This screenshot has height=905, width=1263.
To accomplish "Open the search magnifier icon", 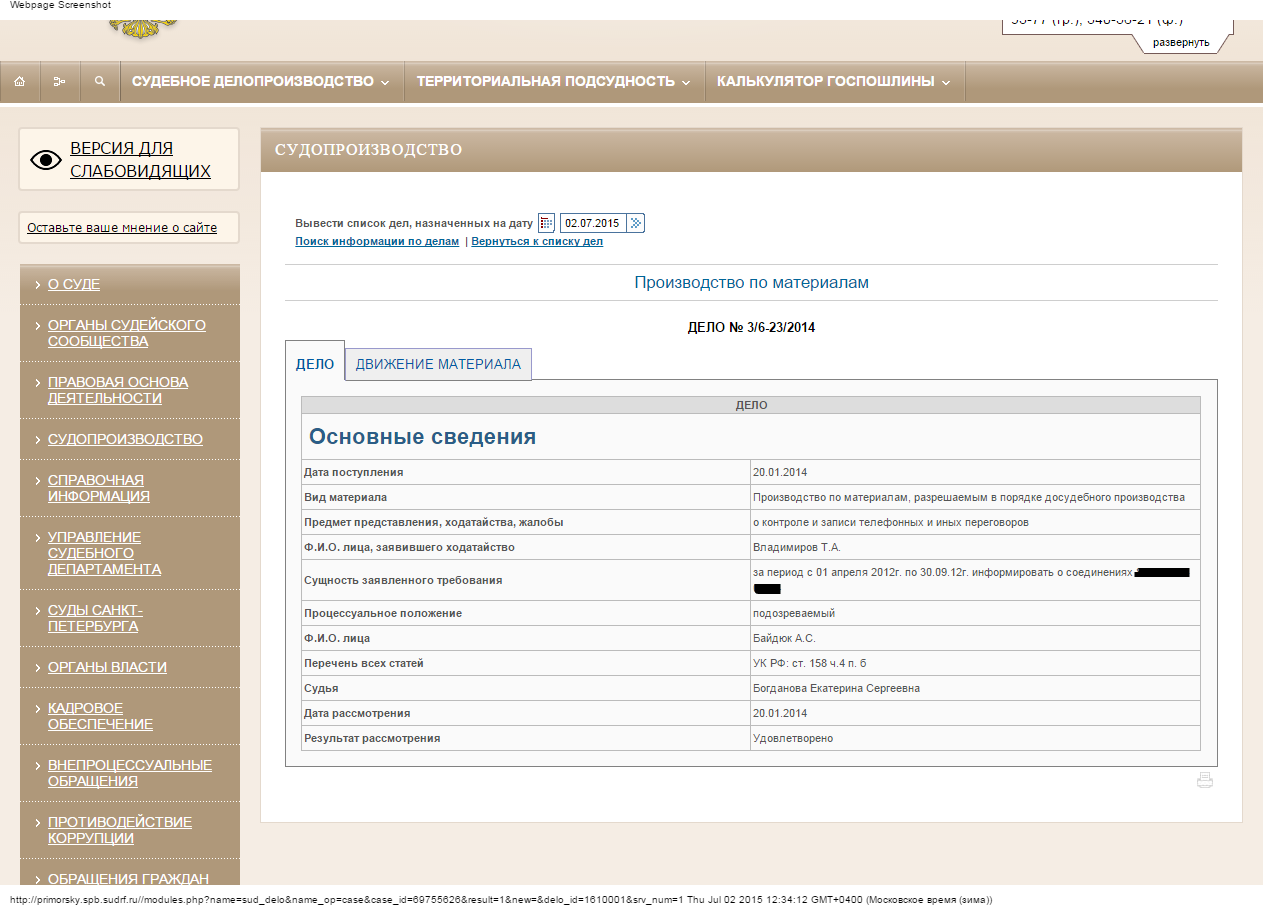I will point(100,82).
